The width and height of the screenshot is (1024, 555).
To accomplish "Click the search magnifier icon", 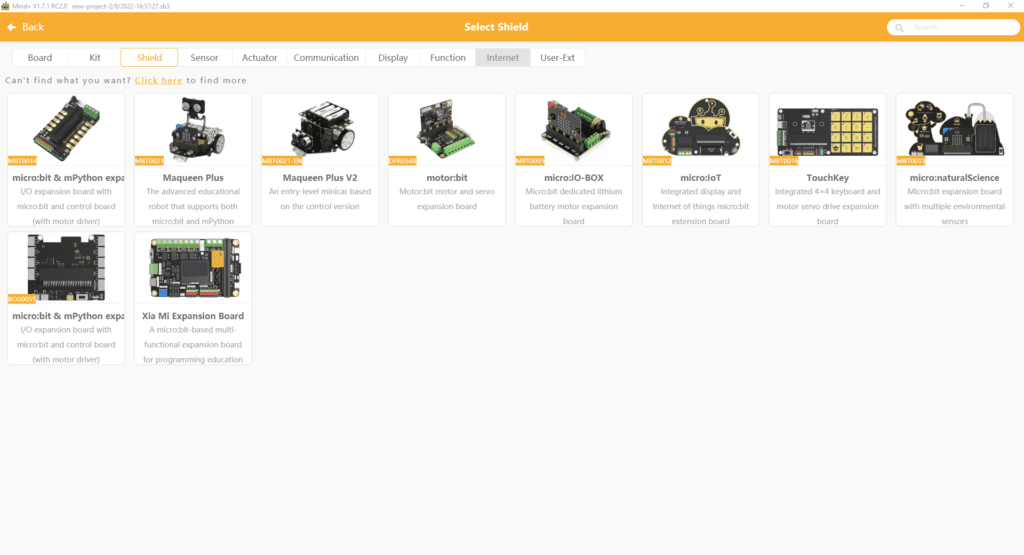I will pos(899,27).
